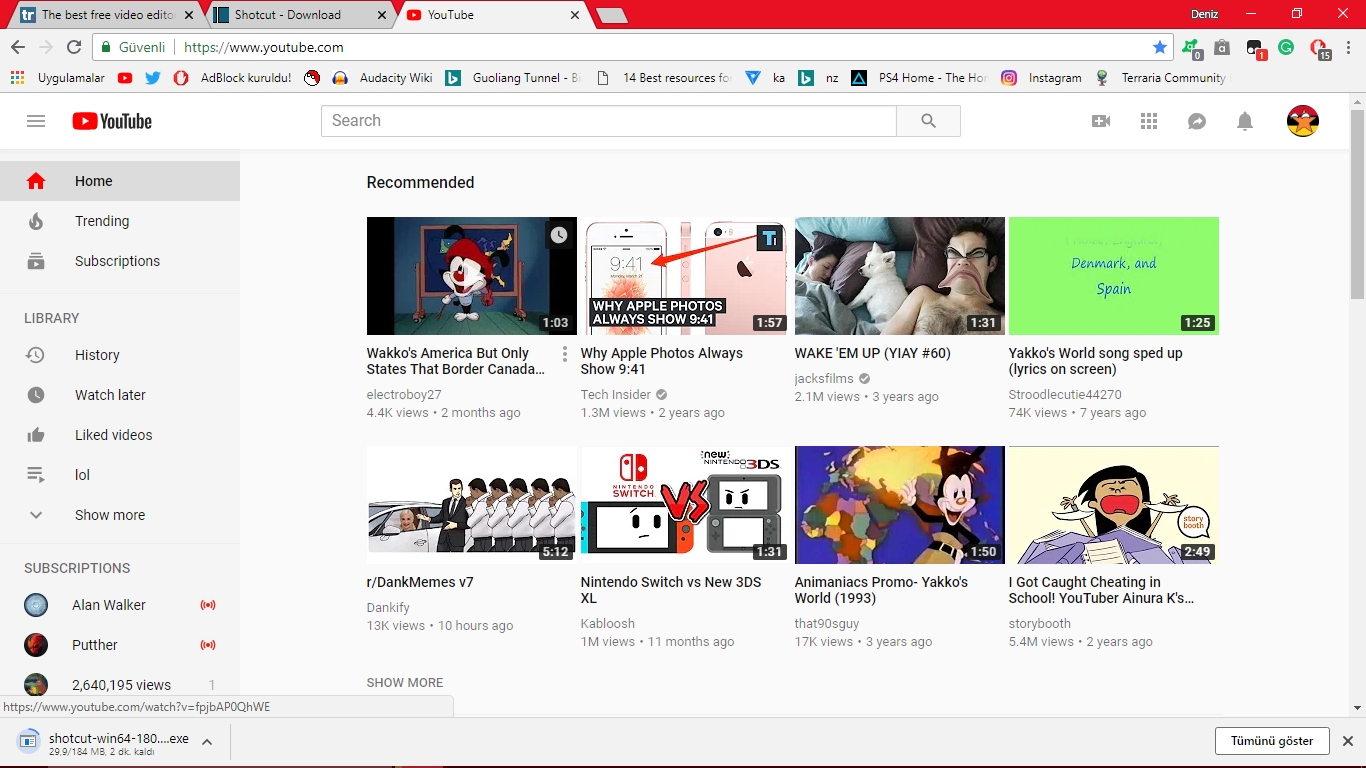Open the Alan Walker subscription channel
Viewport: 1366px width, 768px height.
tap(120, 605)
